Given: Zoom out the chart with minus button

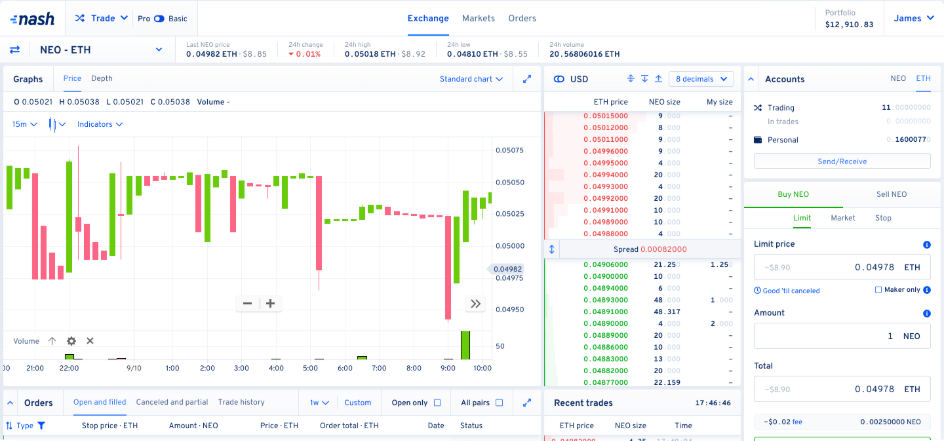Looking at the screenshot, I should click(x=247, y=303).
